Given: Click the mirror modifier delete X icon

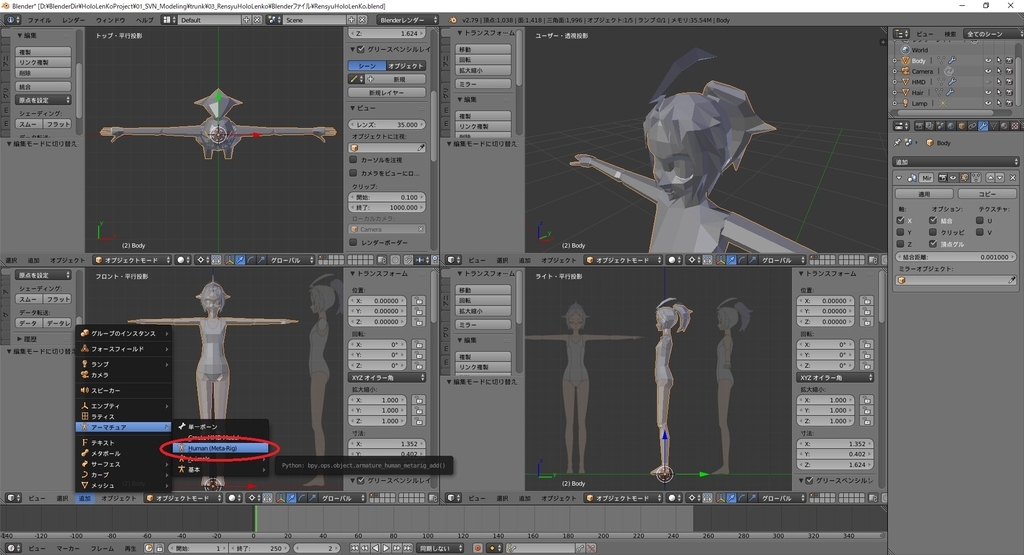Looking at the screenshot, I should (x=1013, y=178).
